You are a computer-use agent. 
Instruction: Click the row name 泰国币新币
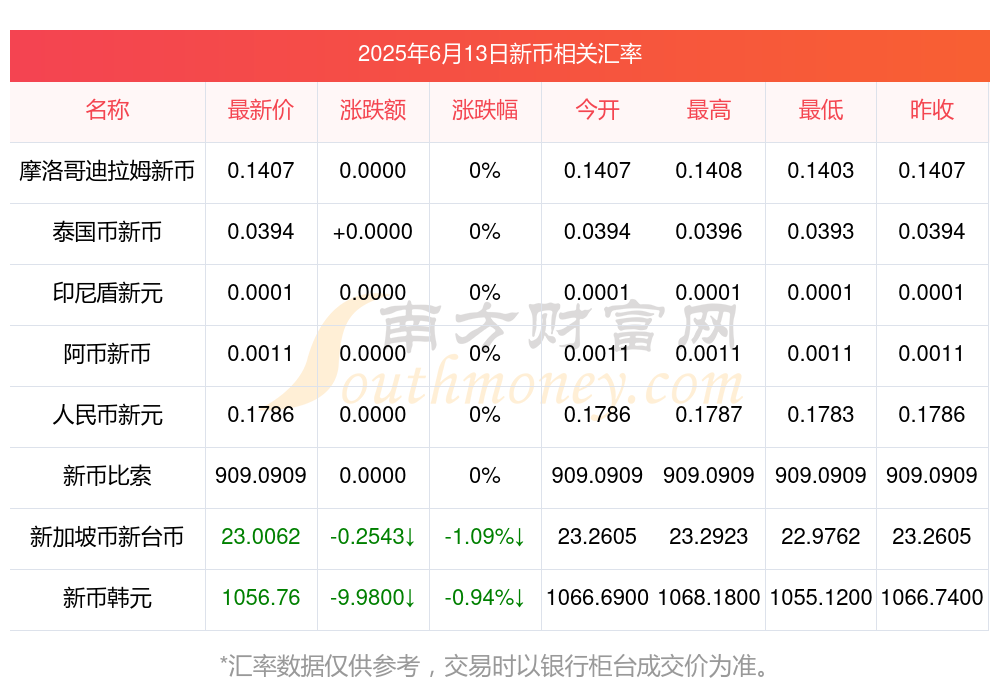[107, 232]
